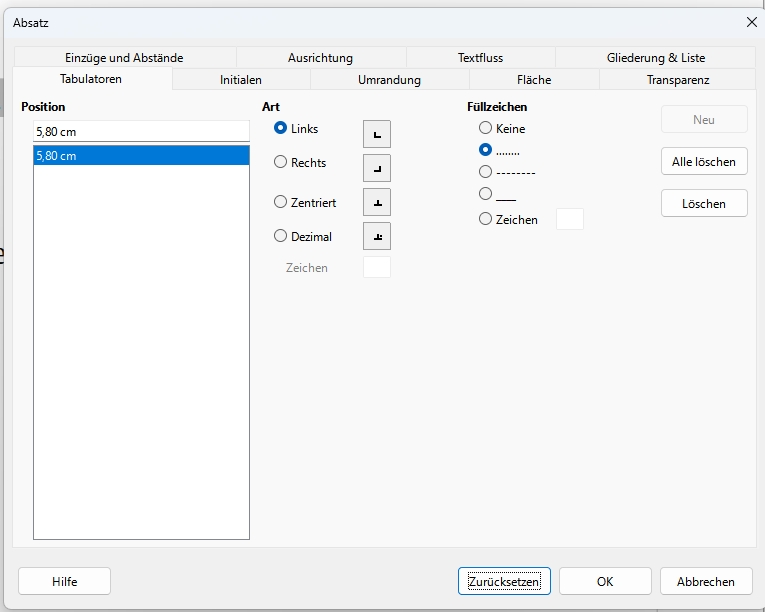Viewport: 765px width, 612px height.
Task: Select the underscore line fill character
Action: pos(486,194)
